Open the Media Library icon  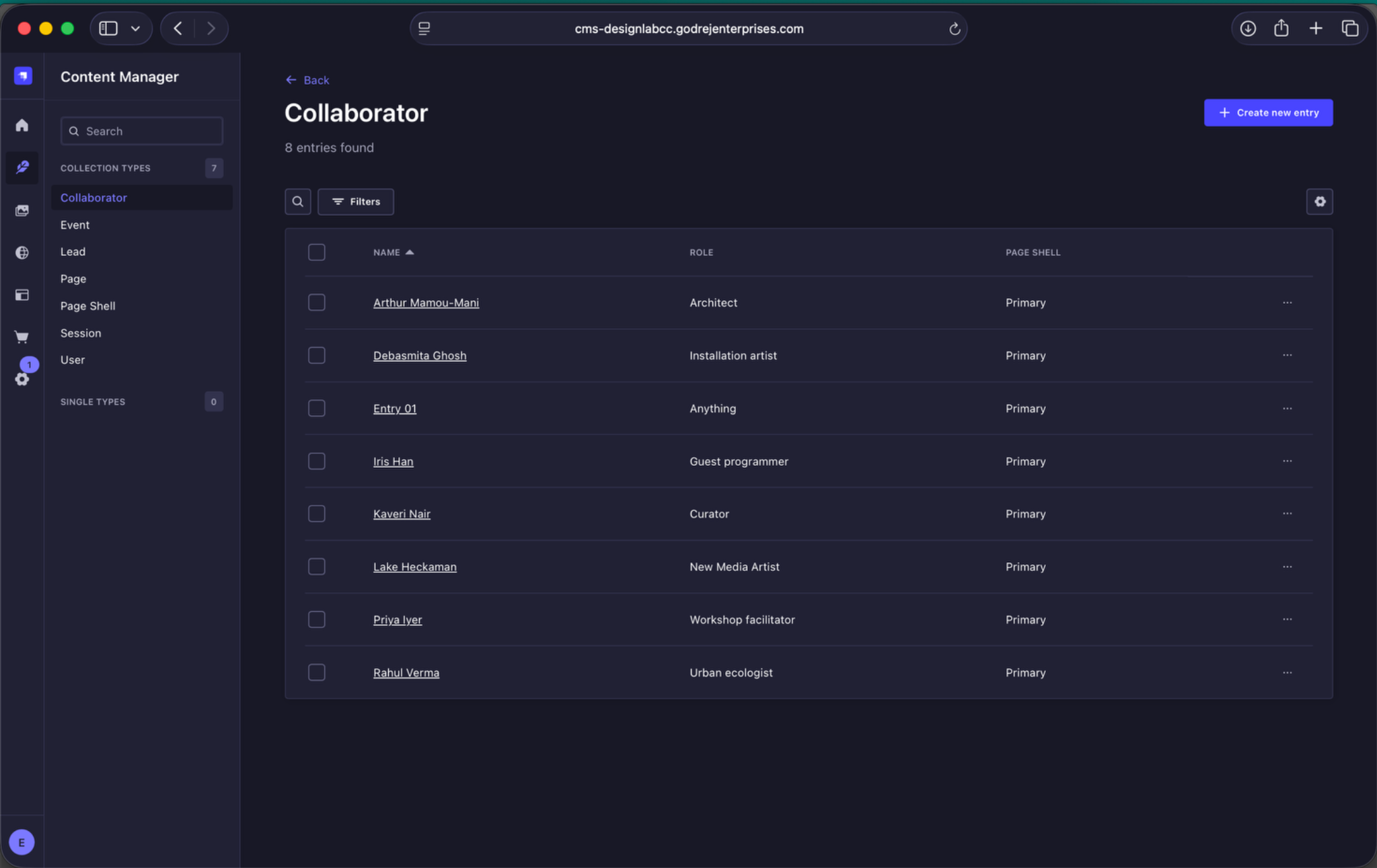[x=22, y=210]
